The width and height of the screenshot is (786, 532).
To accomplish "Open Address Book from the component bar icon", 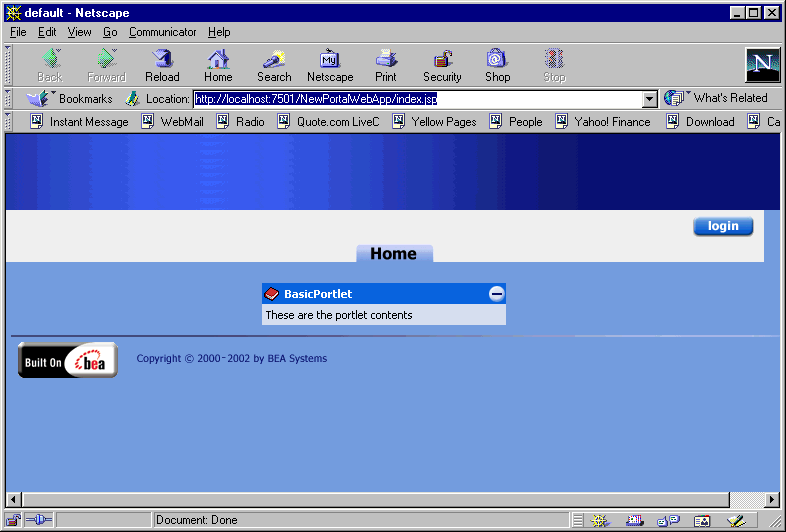I will (702, 520).
